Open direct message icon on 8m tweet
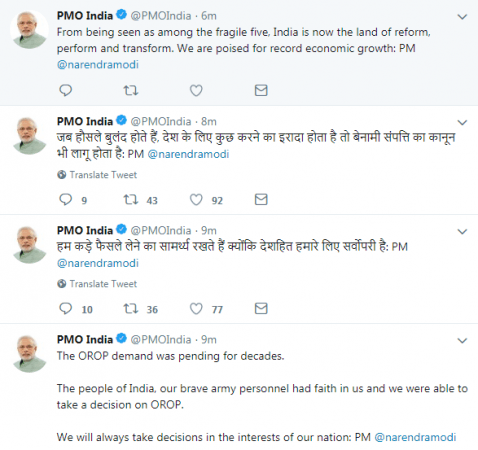Screen dimensions: 478x450 (261, 199)
